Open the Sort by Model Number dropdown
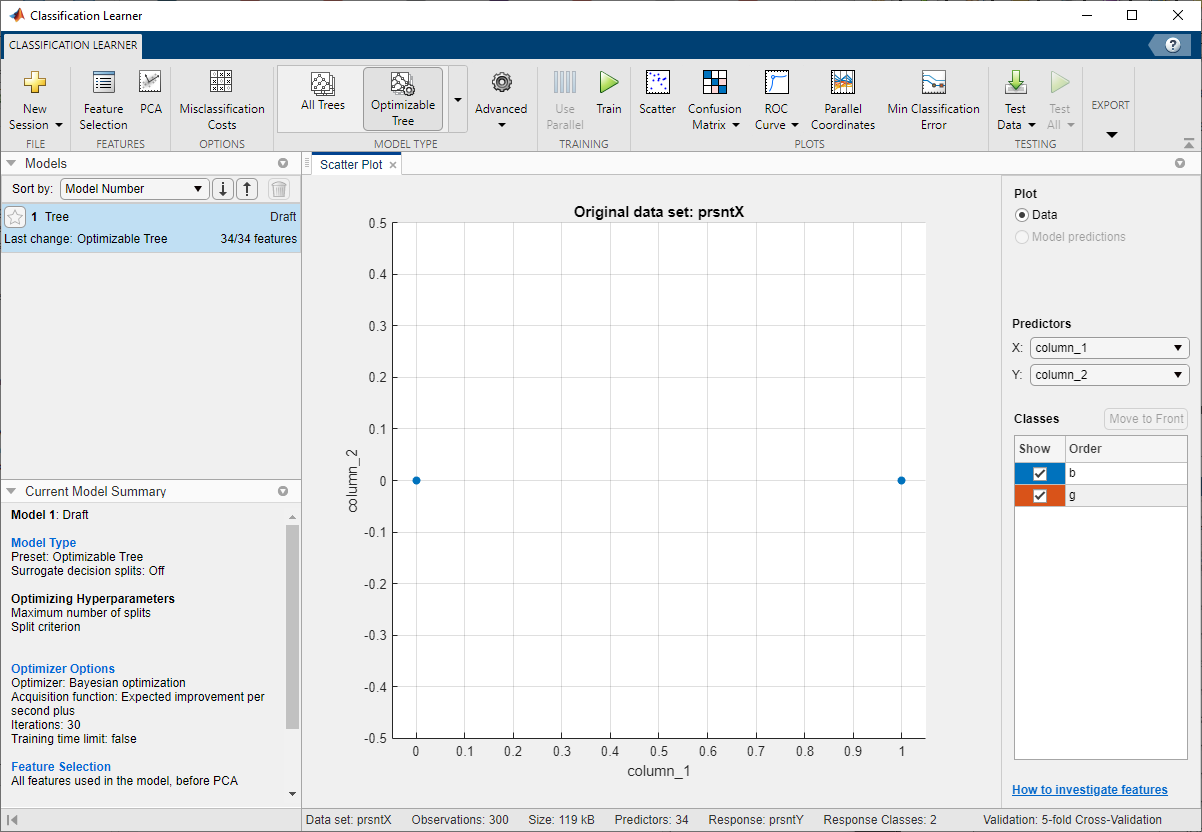The height and width of the screenshot is (832, 1202). tap(134, 189)
